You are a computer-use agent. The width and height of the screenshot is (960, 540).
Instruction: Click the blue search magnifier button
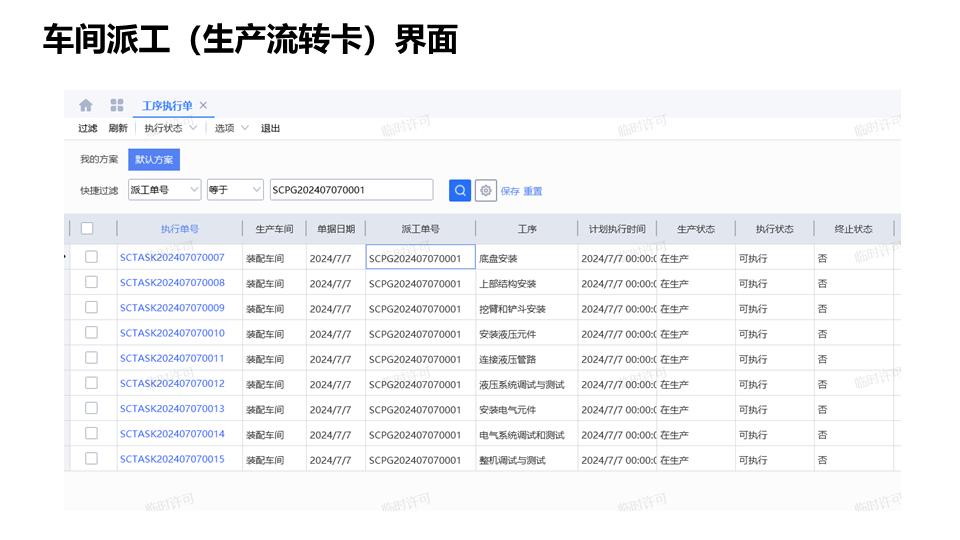click(x=460, y=190)
